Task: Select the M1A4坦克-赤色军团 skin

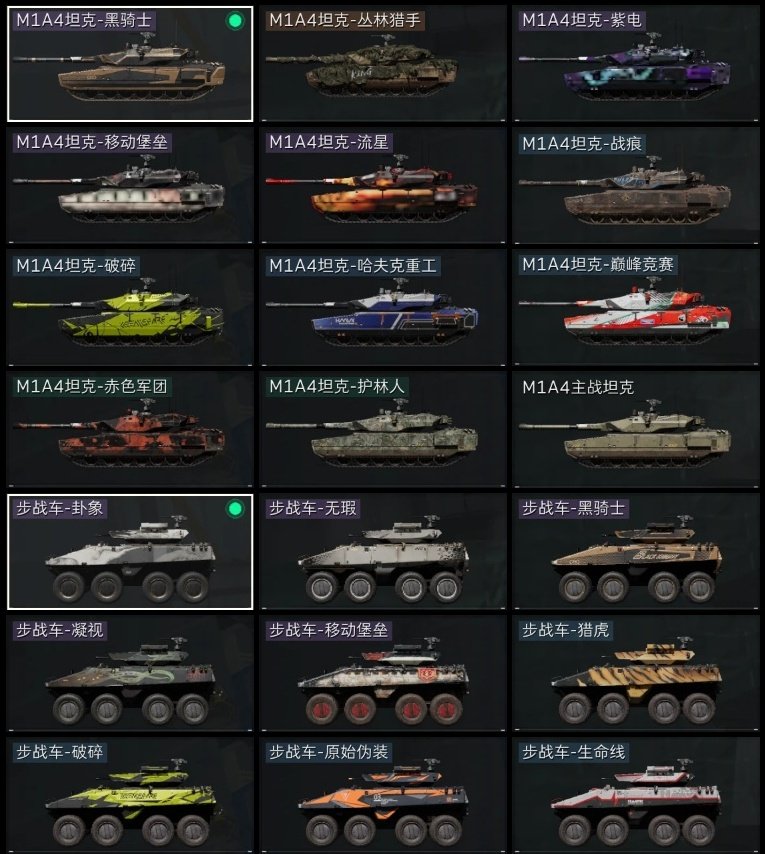Action: pos(130,430)
